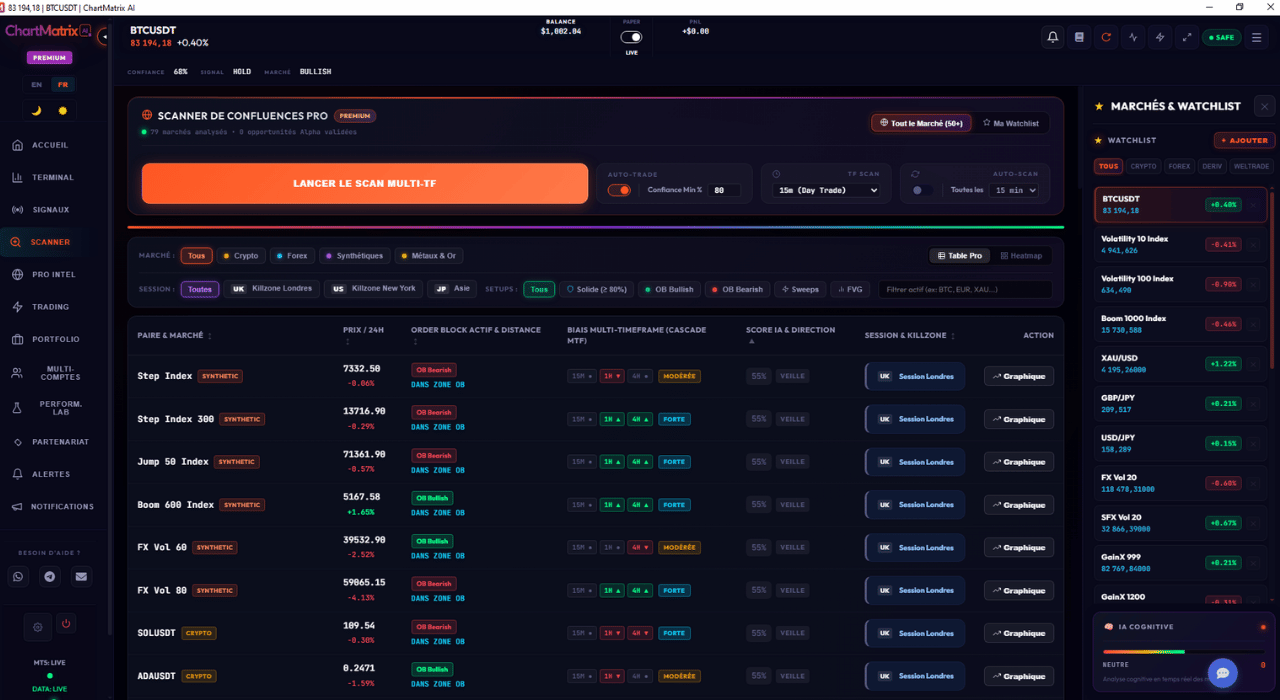Toggle the Paper/Live trading switch

631,37
